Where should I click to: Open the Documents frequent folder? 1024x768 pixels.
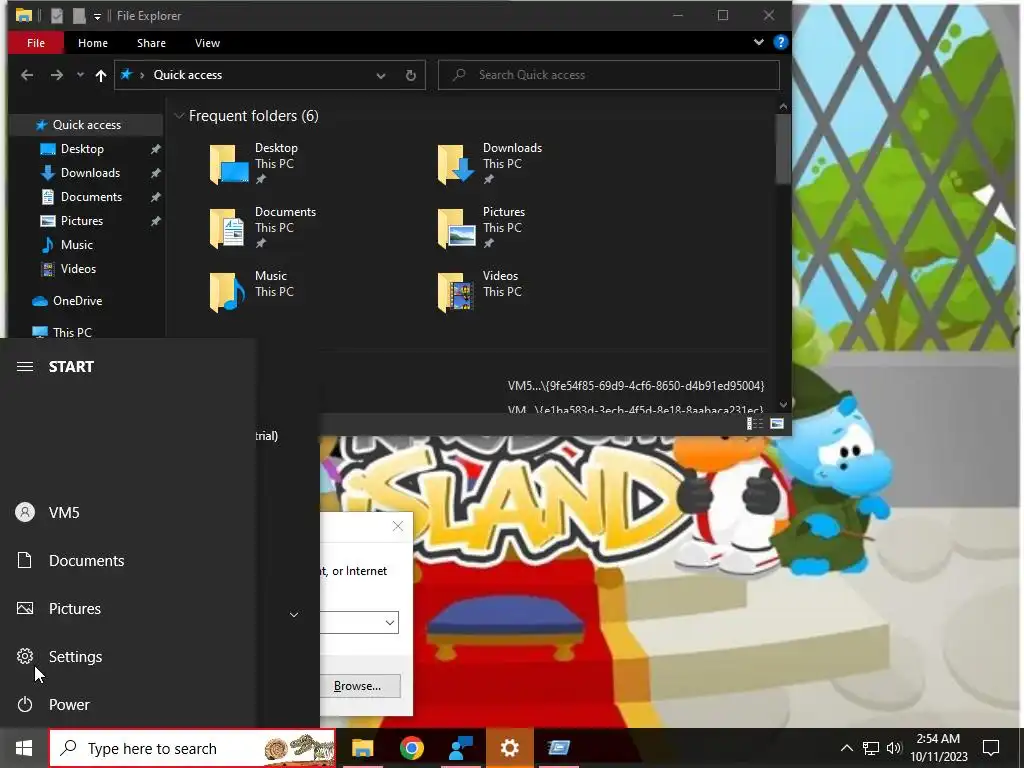click(264, 227)
